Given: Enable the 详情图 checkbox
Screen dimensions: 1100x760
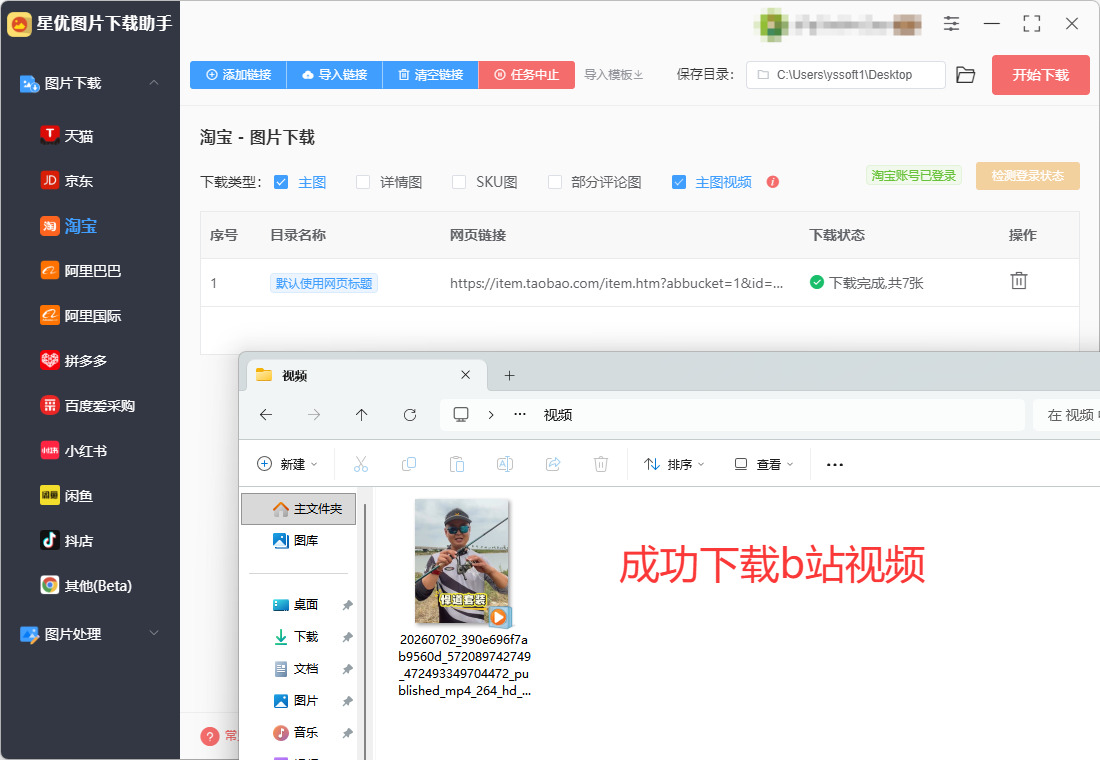Looking at the screenshot, I should [363, 182].
